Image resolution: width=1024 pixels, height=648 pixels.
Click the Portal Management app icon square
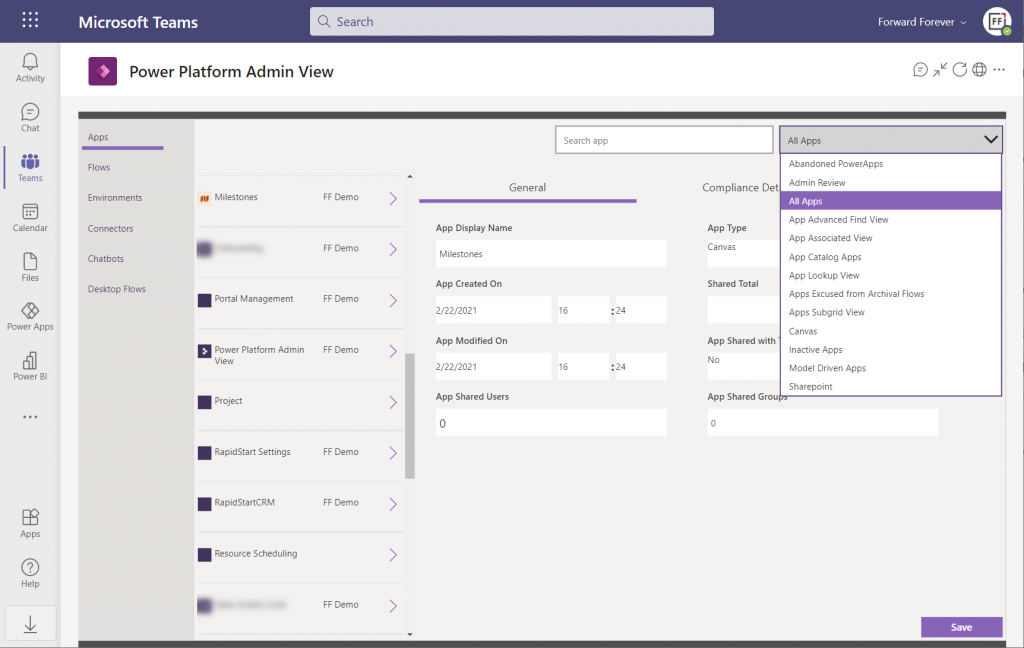coord(204,300)
